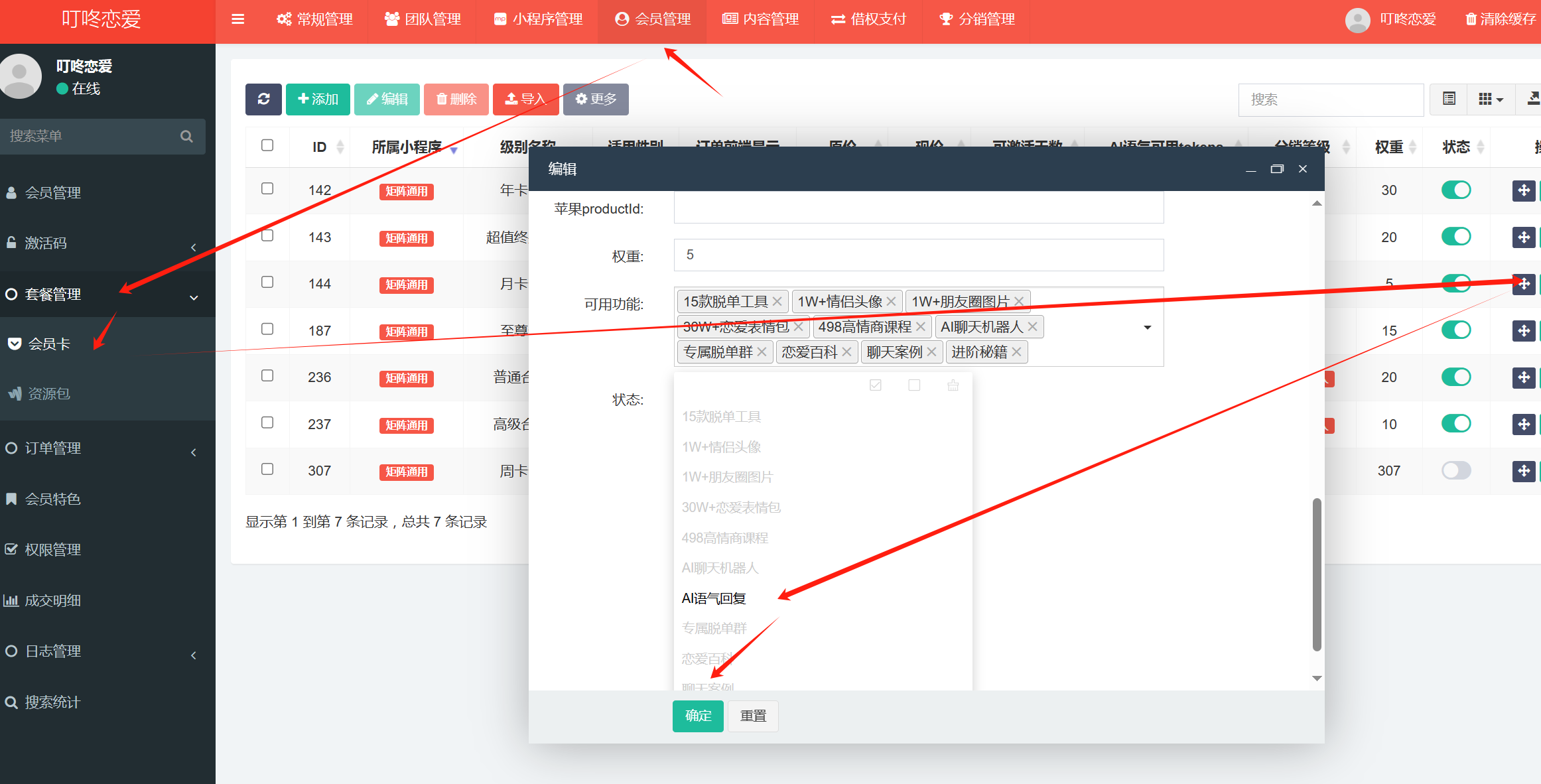
Task: Enable the status switch for row 307
Action: [1455, 471]
